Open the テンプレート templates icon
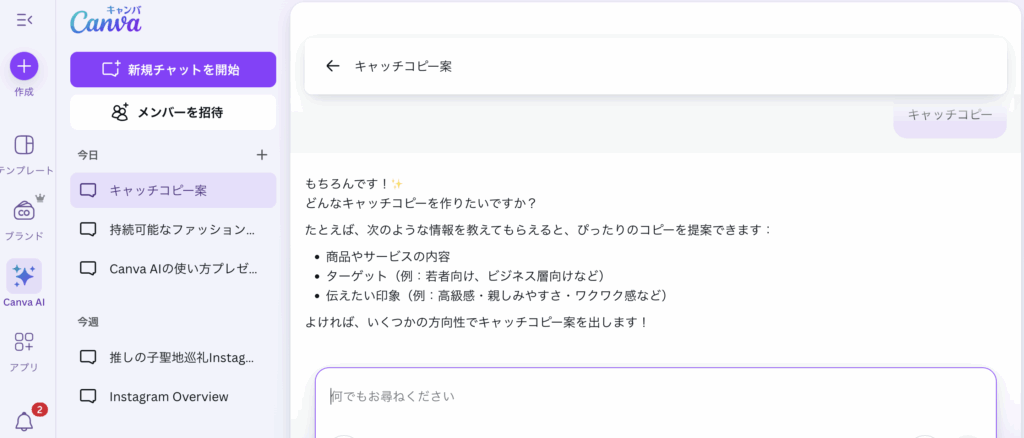The image size is (1024, 438). (x=24, y=145)
